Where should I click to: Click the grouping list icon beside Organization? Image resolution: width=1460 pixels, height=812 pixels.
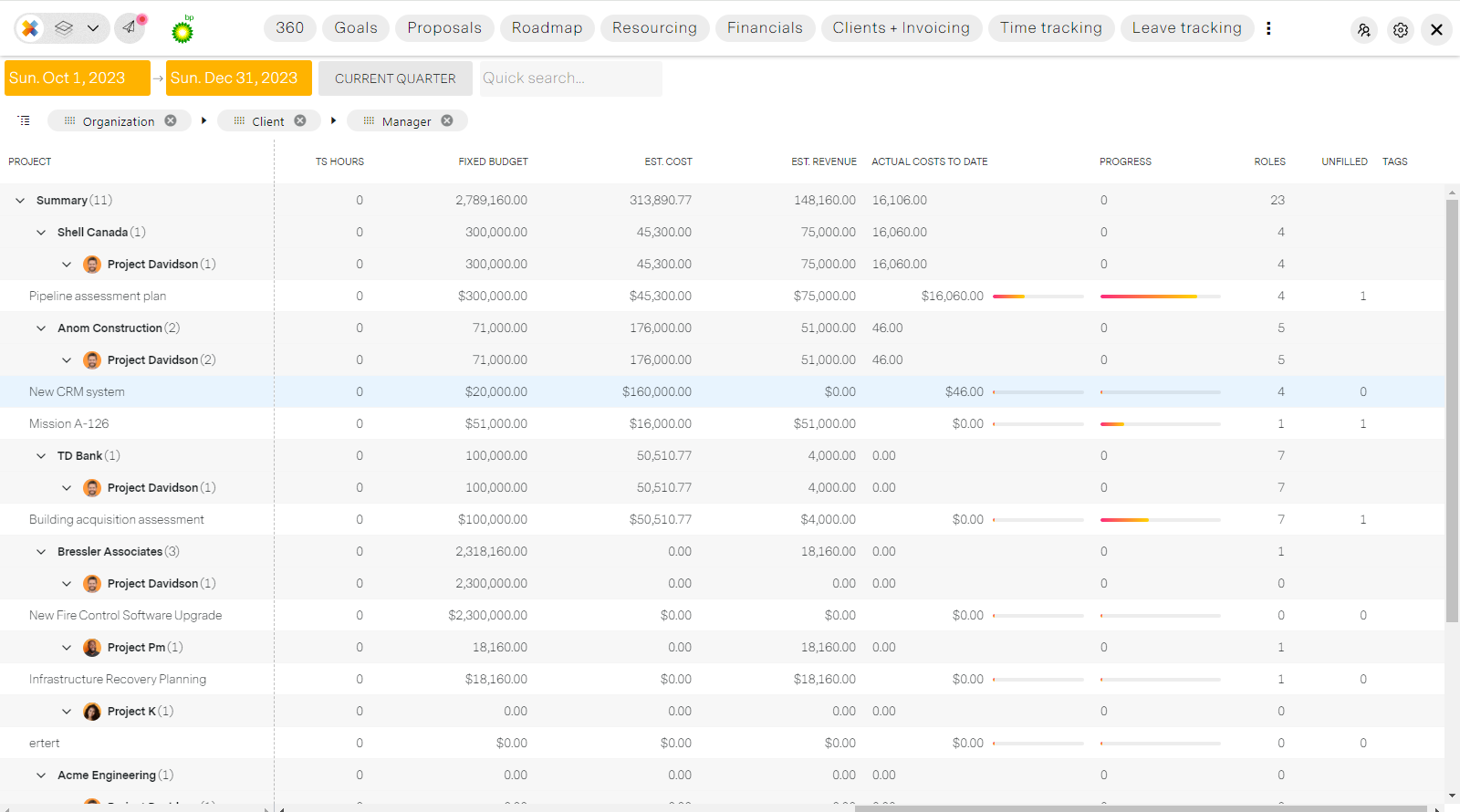tap(24, 120)
